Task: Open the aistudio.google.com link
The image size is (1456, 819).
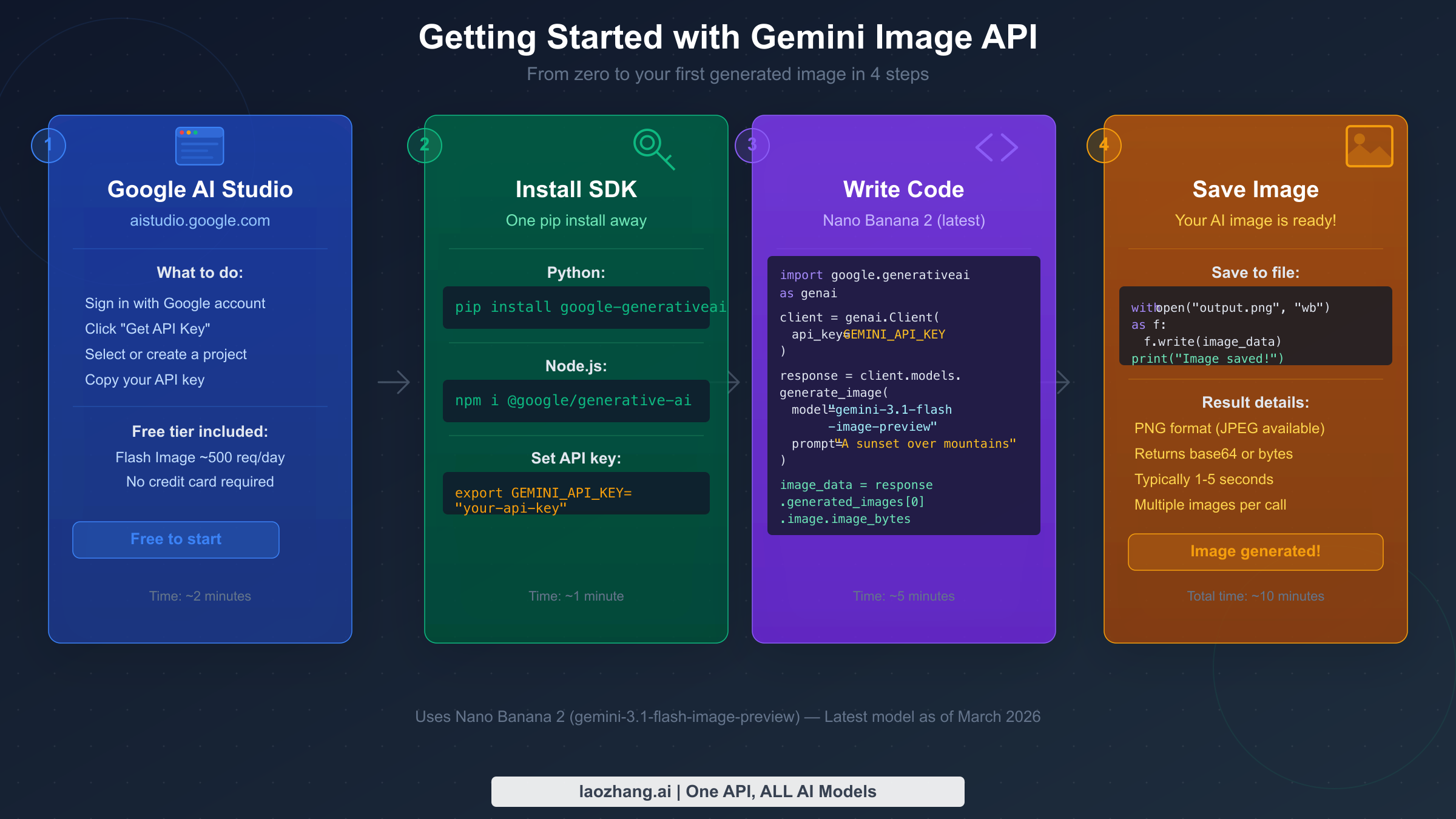Action: pyautogui.click(x=200, y=220)
